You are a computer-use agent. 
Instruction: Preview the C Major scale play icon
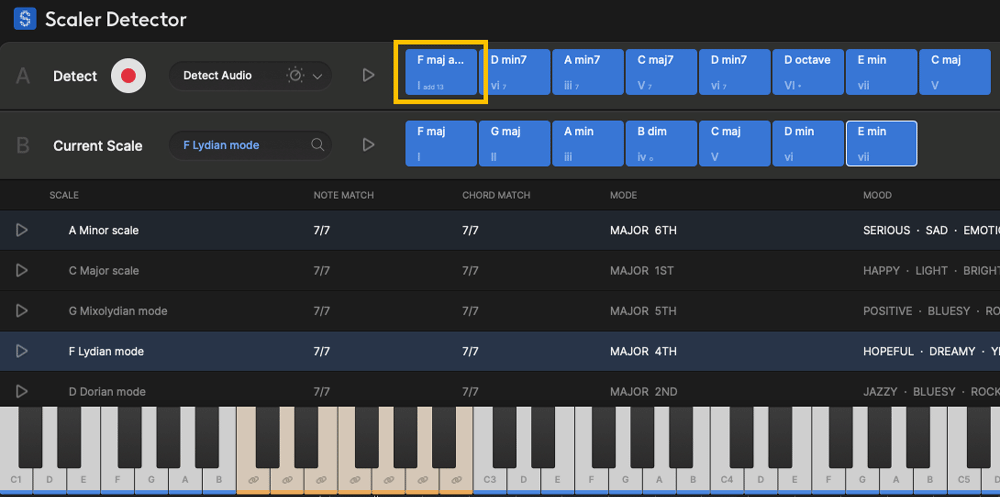pyautogui.click(x=22, y=271)
